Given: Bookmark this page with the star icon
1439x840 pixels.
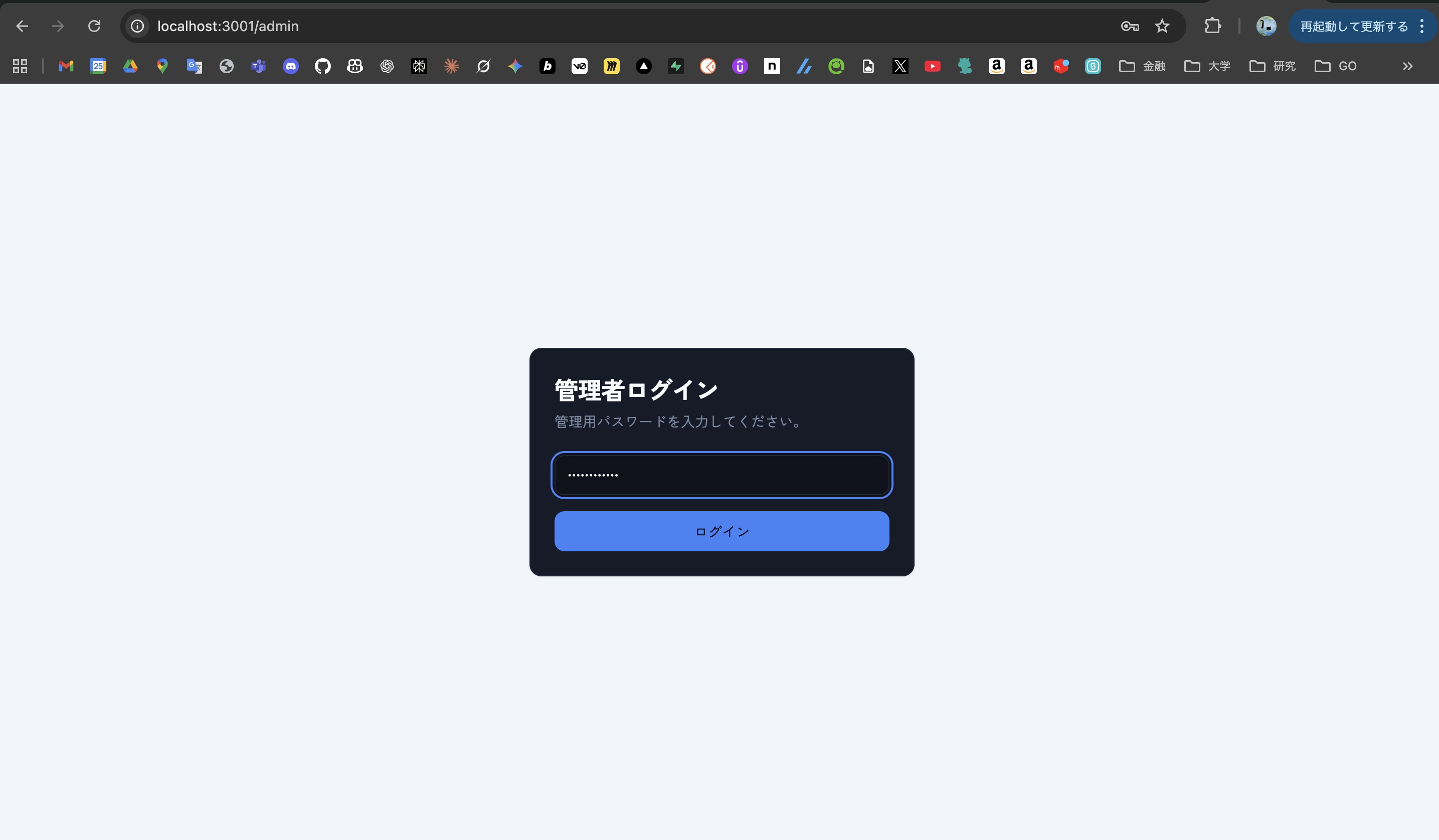Looking at the screenshot, I should 1162,26.
